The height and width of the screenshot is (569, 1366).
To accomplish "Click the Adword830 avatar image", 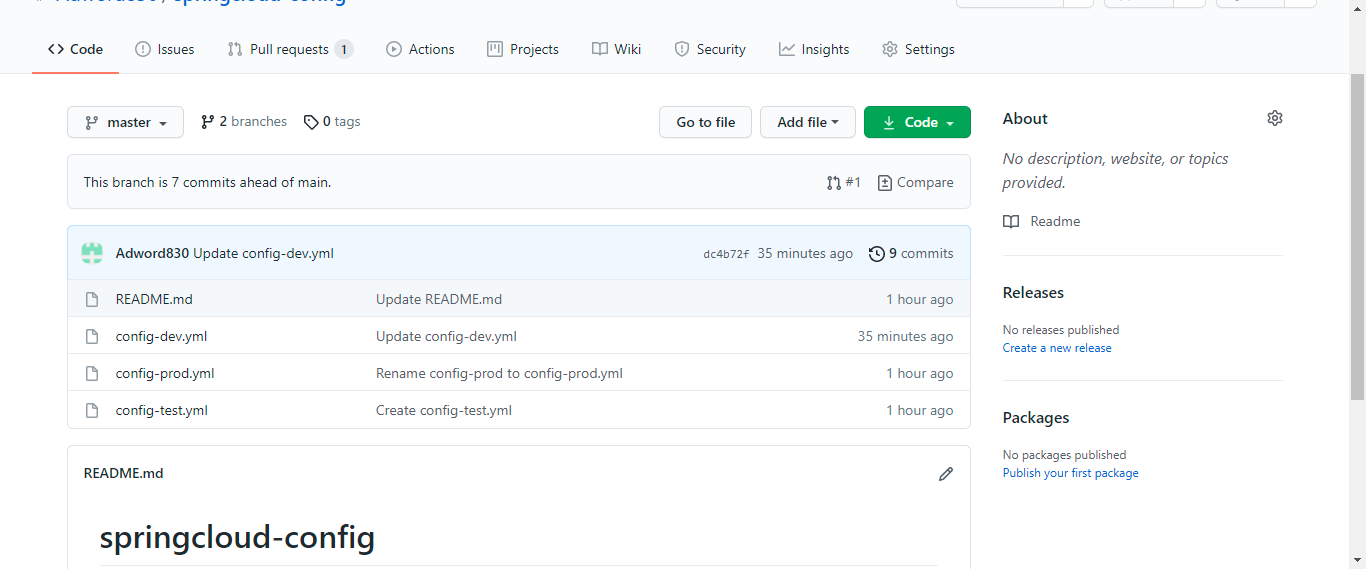I will pos(92,253).
